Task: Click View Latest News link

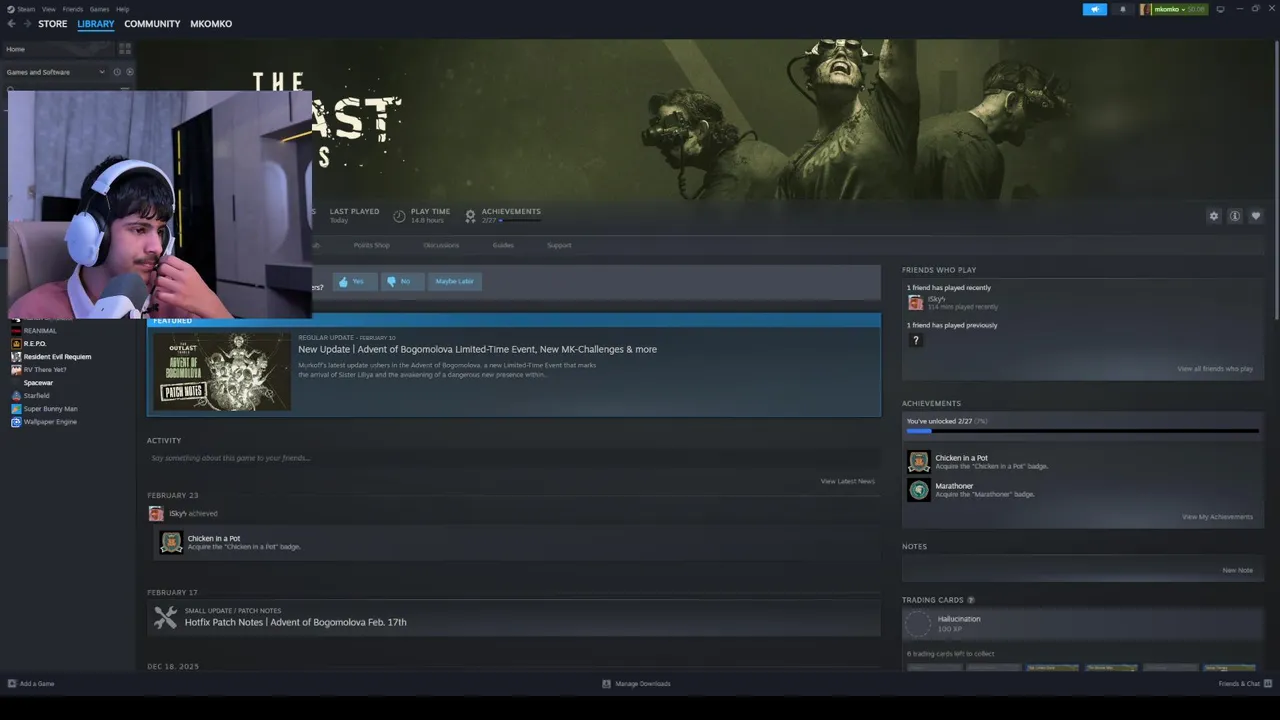Action: click(848, 482)
